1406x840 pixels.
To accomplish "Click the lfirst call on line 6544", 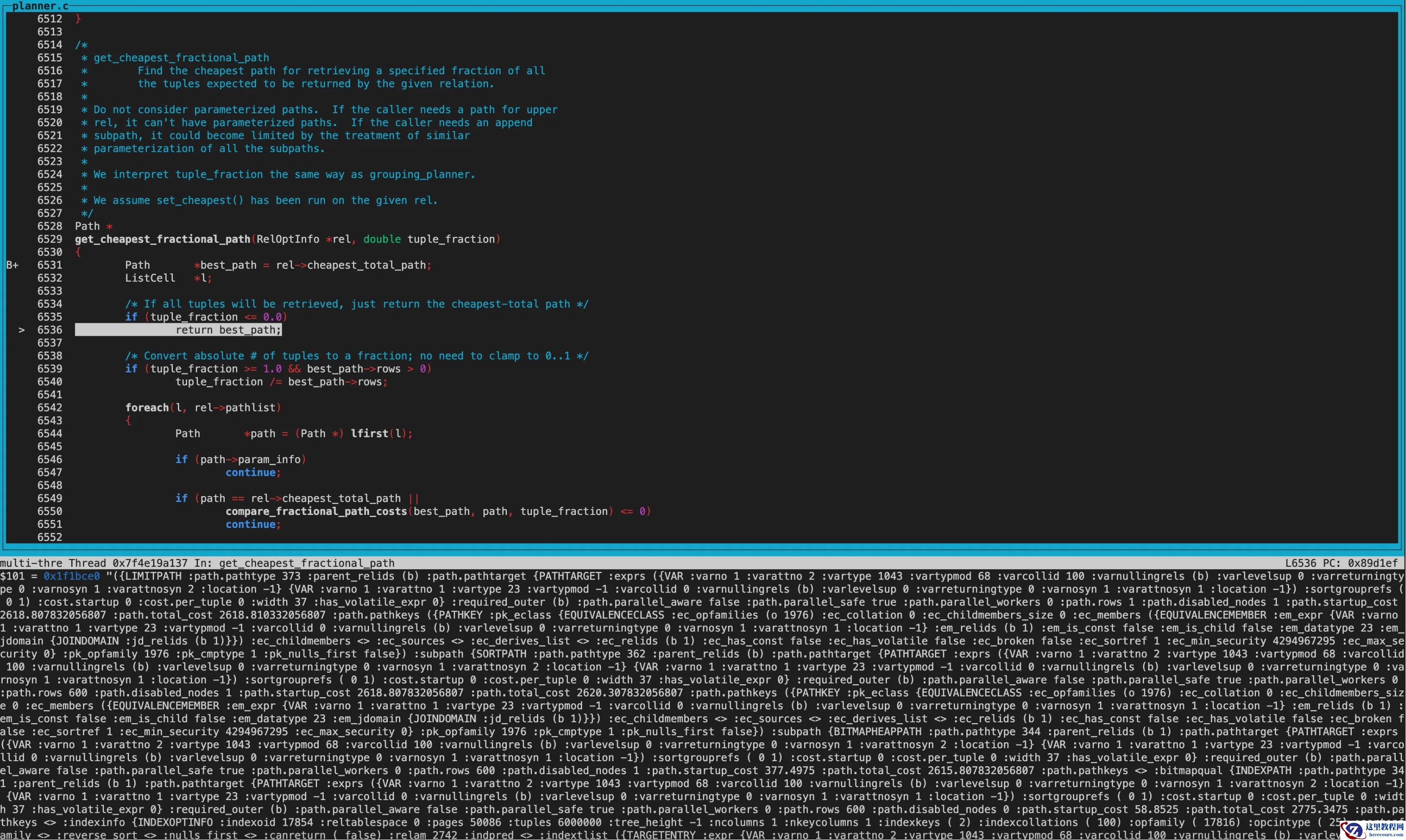I will tap(369, 433).
